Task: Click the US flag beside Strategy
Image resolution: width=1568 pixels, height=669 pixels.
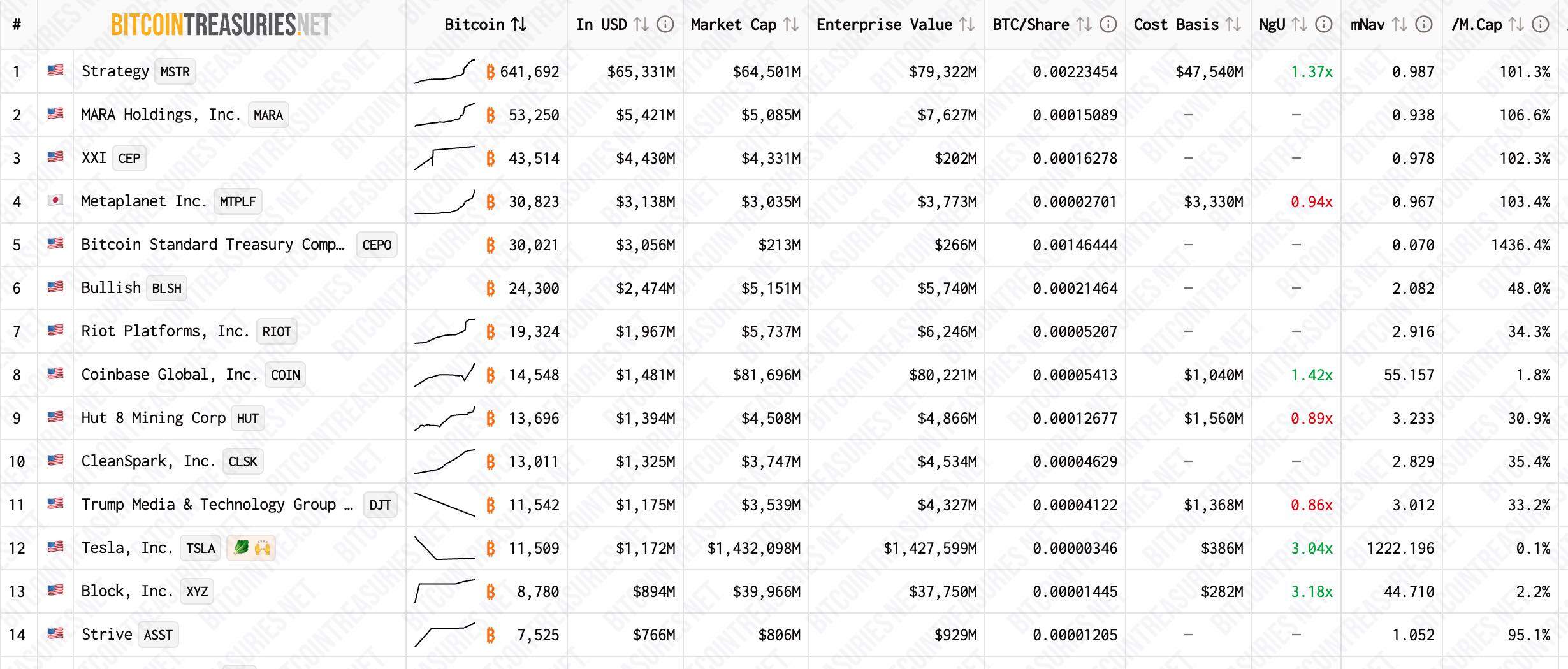Action: tap(55, 71)
